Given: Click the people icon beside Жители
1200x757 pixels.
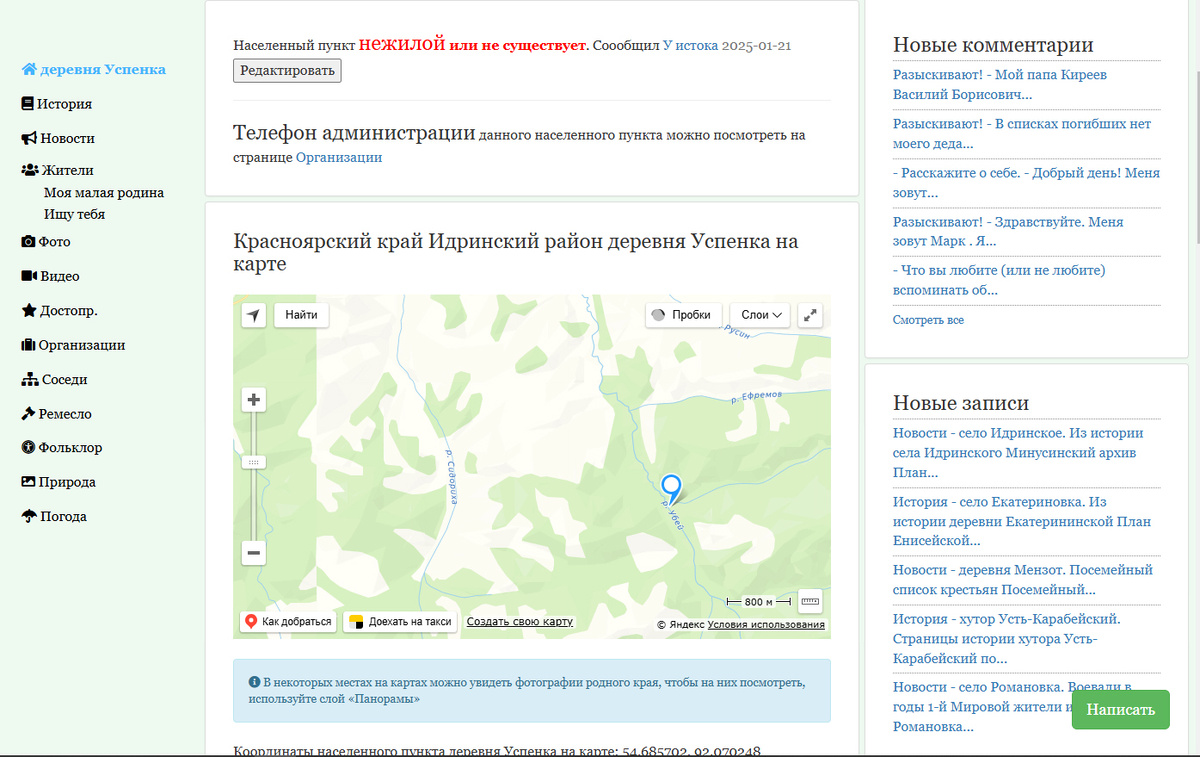Looking at the screenshot, I should coord(30,170).
